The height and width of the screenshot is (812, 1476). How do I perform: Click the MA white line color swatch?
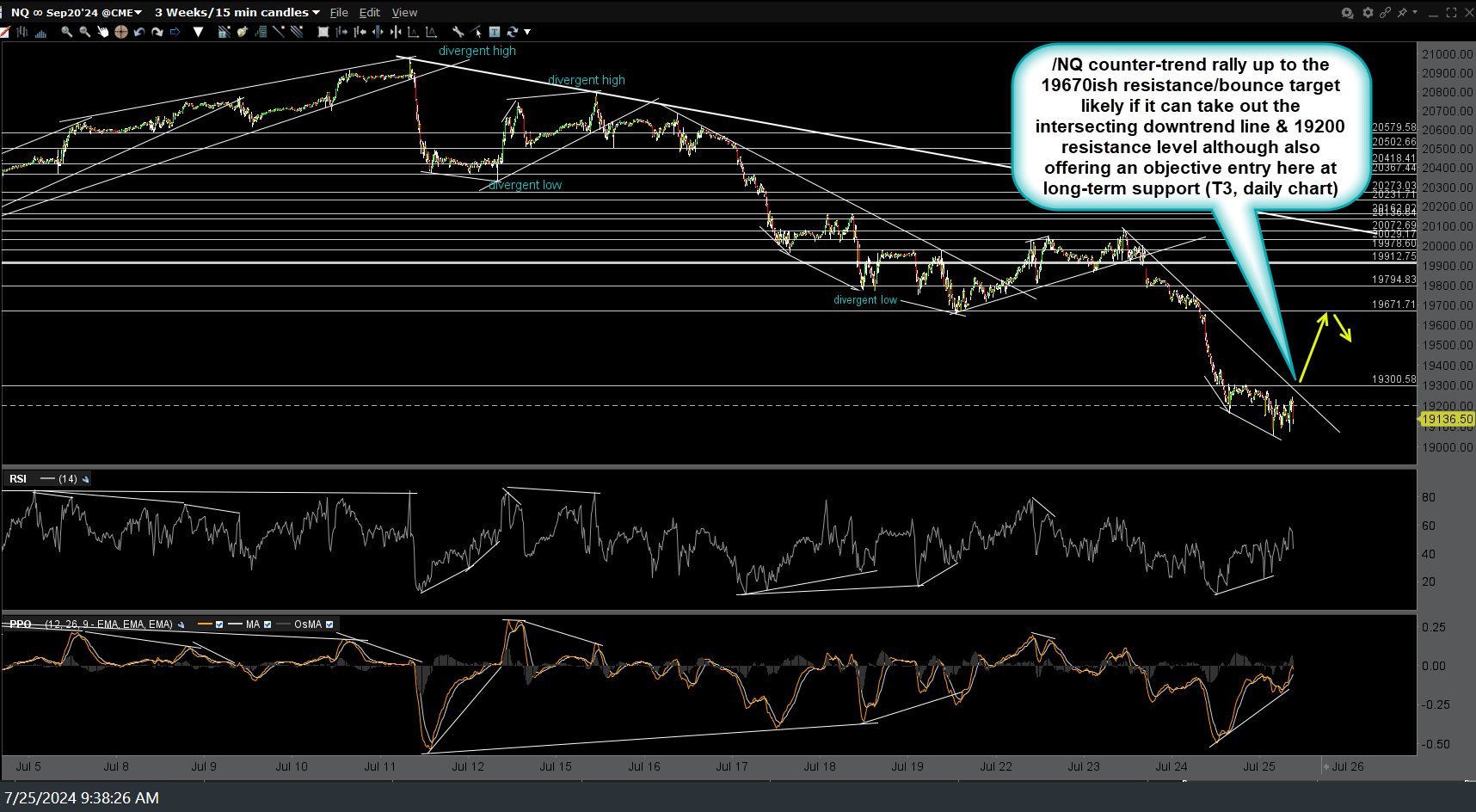click(235, 624)
